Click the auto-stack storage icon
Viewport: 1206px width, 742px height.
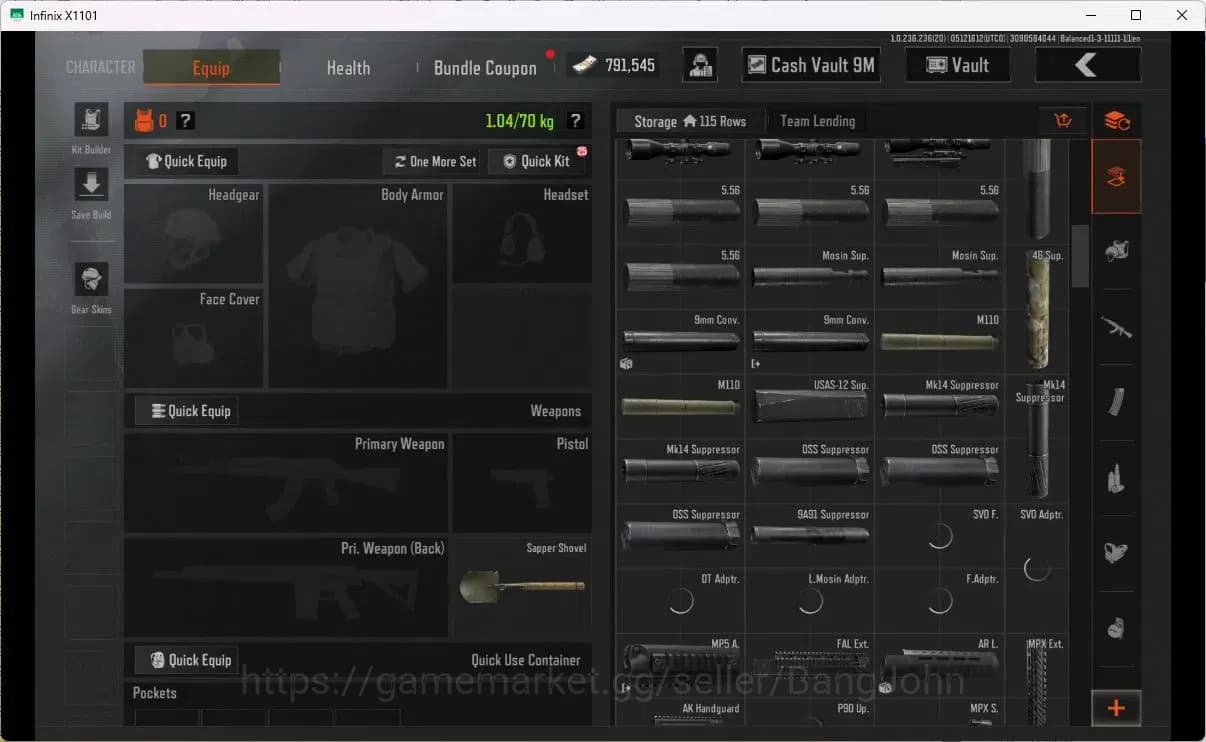coord(1117,121)
